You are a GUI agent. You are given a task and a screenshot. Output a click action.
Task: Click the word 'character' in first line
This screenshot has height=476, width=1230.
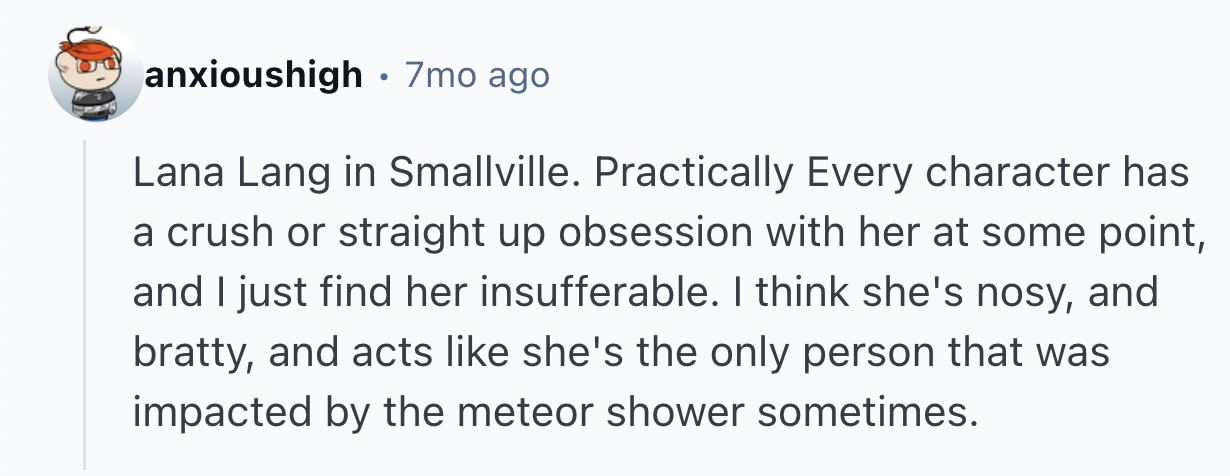pos(1014,174)
